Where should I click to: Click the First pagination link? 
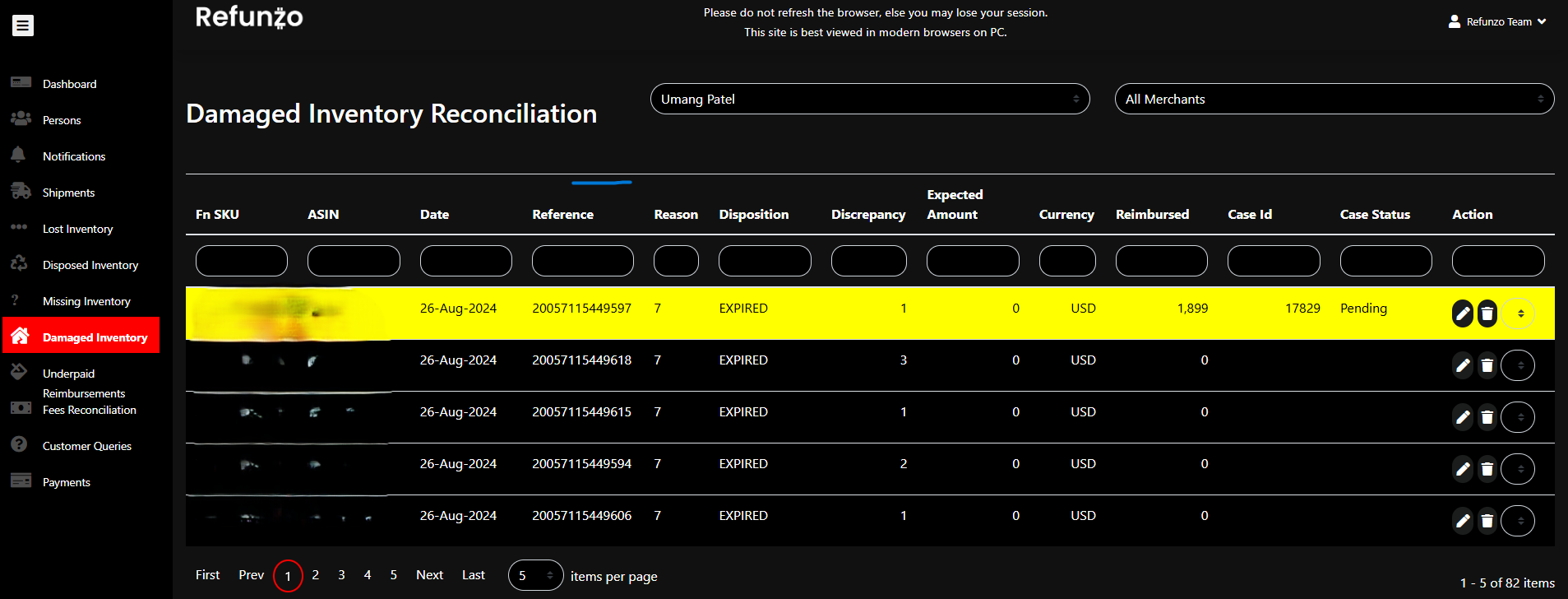(x=207, y=575)
